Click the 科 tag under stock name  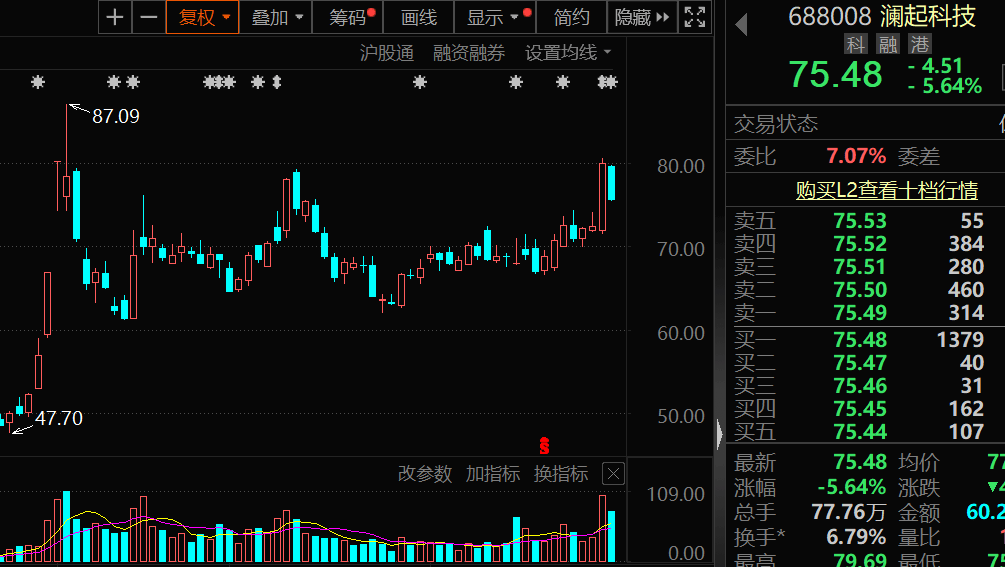point(856,44)
